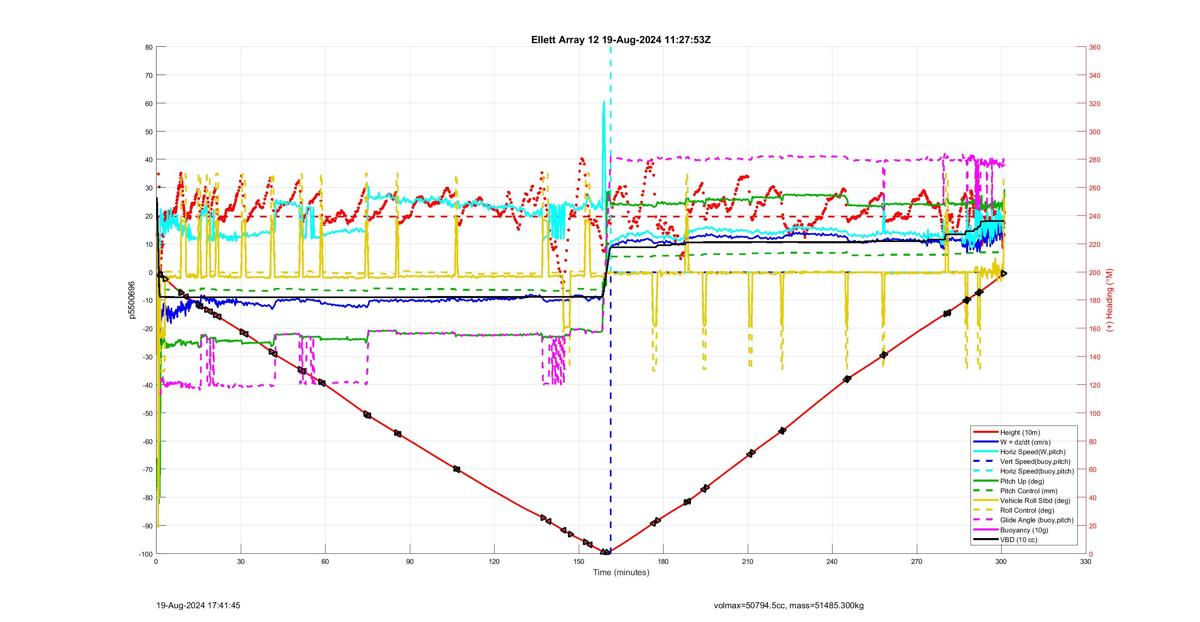Viewport: 1200px width, 622px height.
Task: Click legend entry 'Vehicle Roll Stbd (deg)'
Action: click(1036, 501)
